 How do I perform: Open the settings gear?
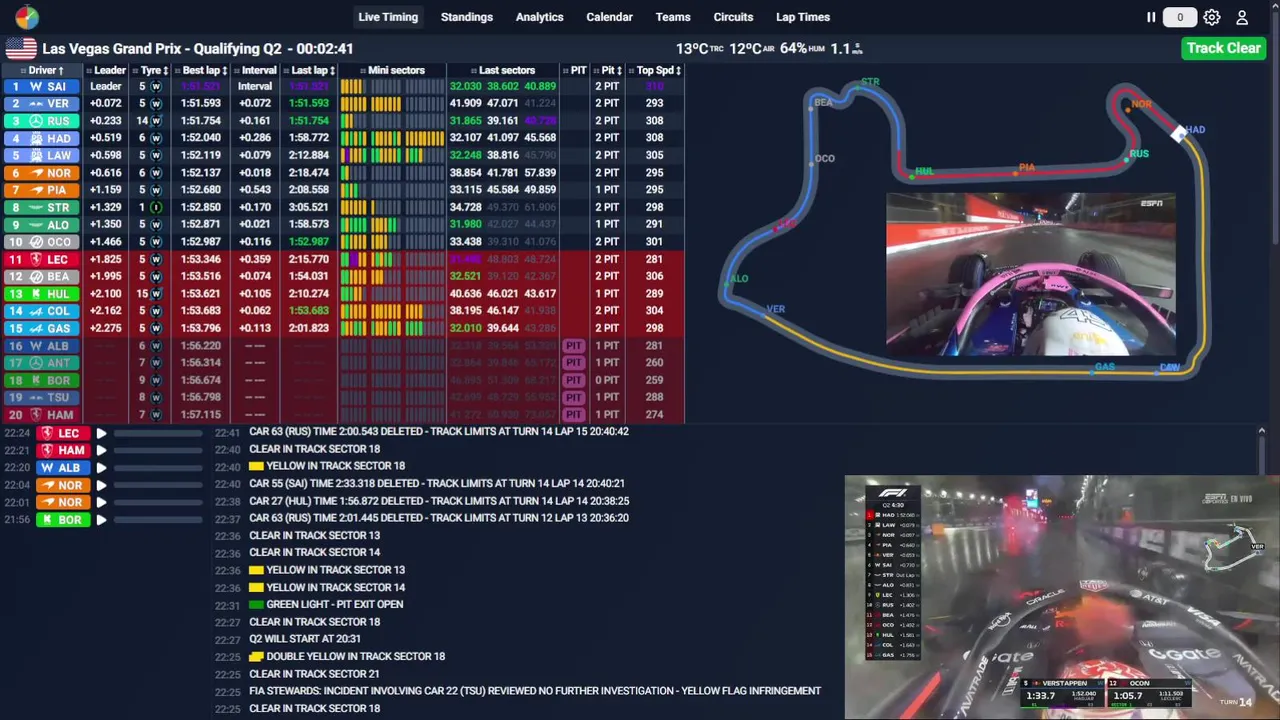point(1212,17)
